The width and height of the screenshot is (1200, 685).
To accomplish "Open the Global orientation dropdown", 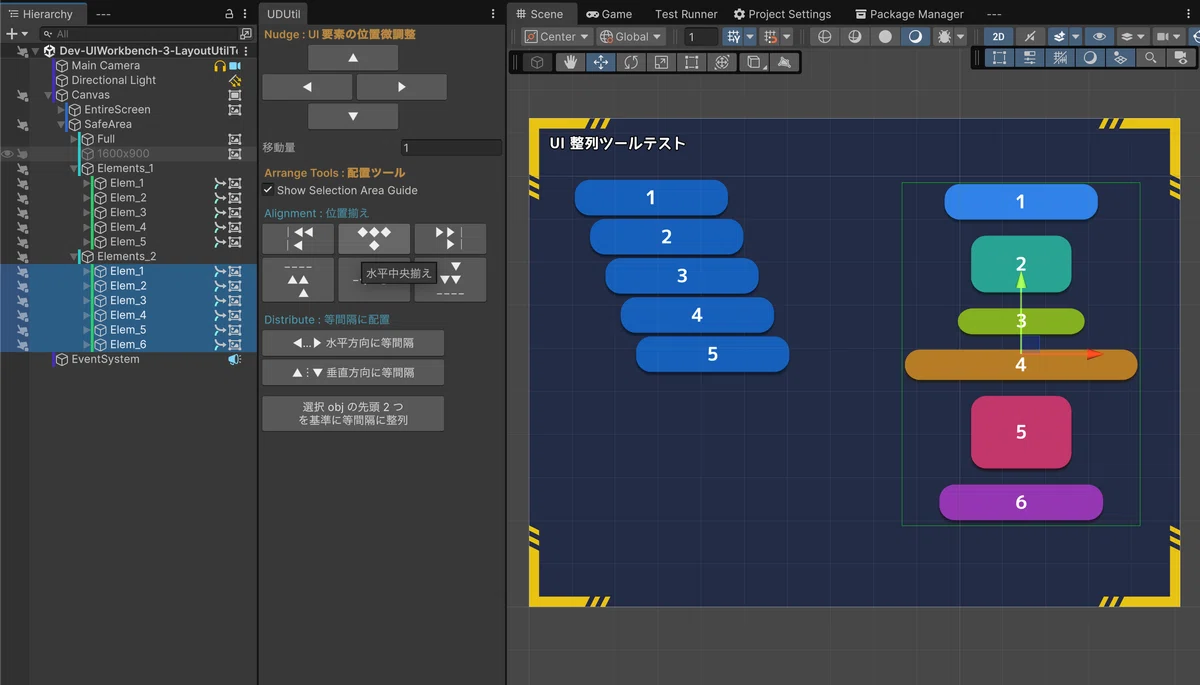I will pyautogui.click(x=630, y=36).
